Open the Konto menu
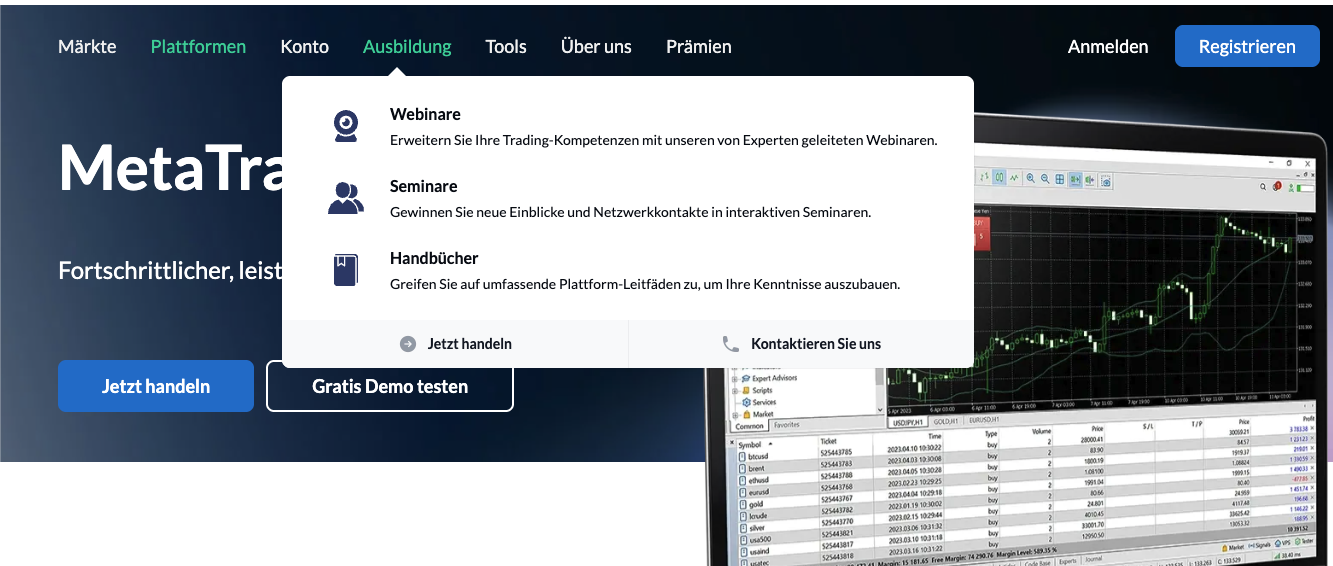The image size is (1333, 566). [305, 46]
